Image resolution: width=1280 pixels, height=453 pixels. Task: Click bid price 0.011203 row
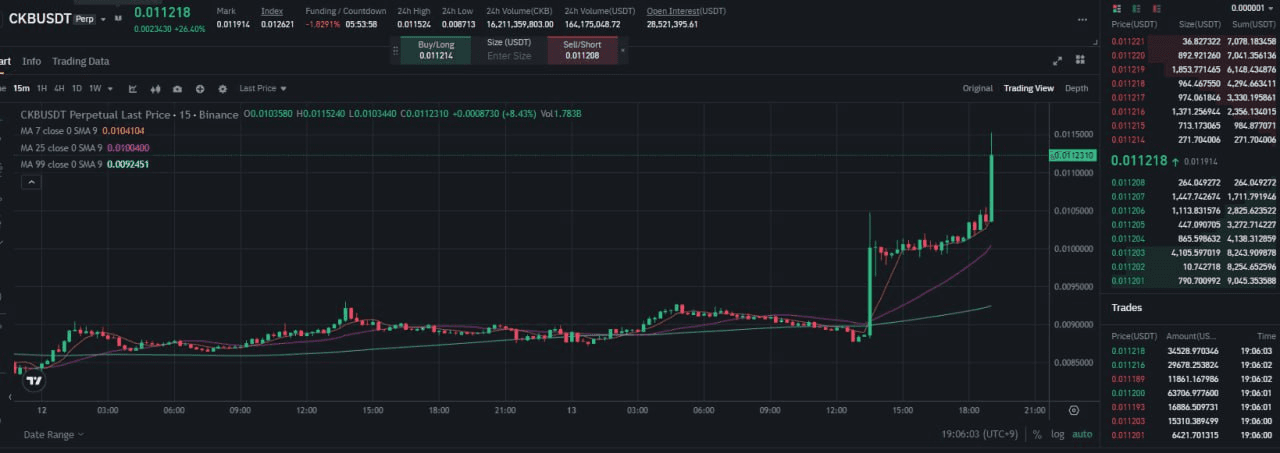(1194, 254)
